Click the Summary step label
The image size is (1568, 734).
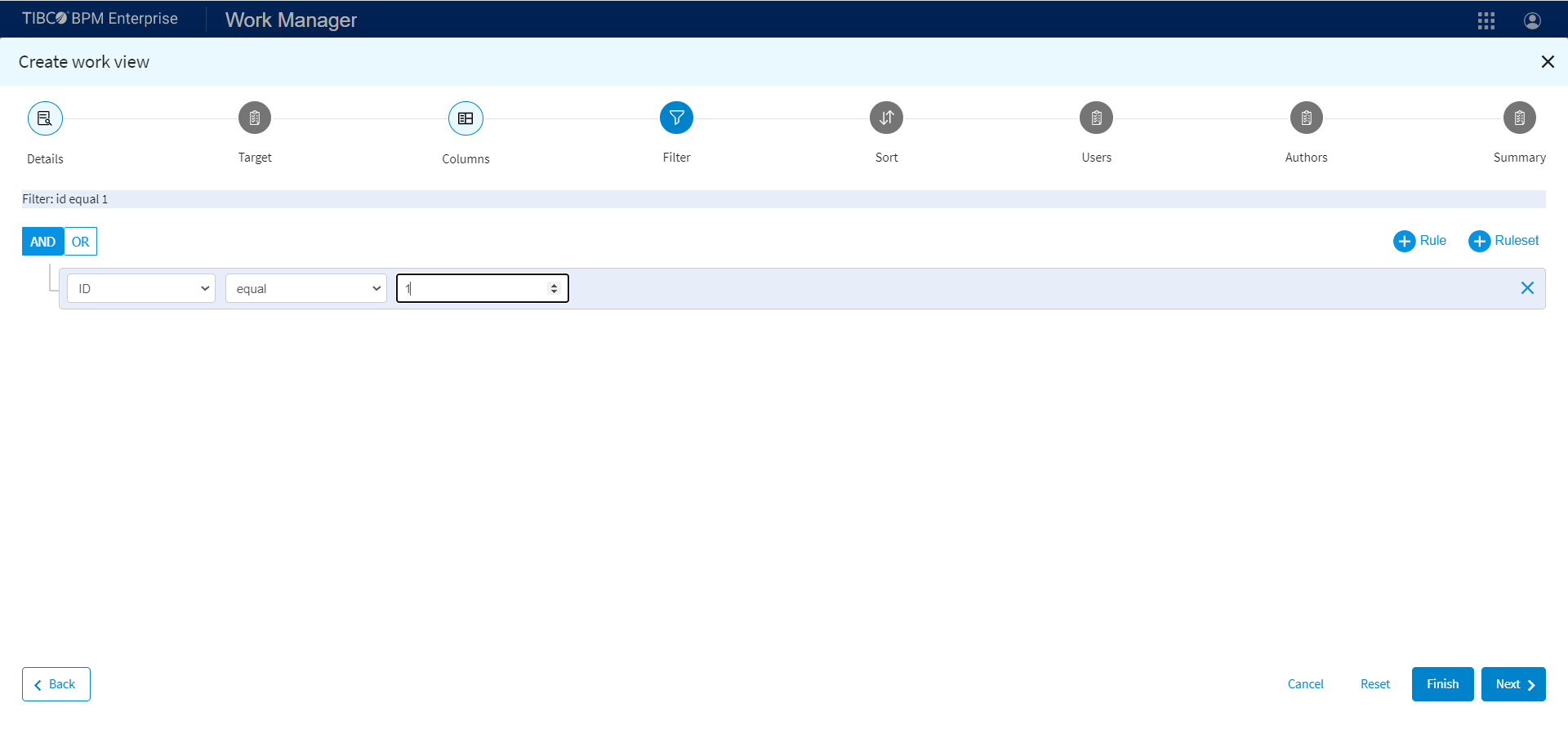pos(1519,158)
